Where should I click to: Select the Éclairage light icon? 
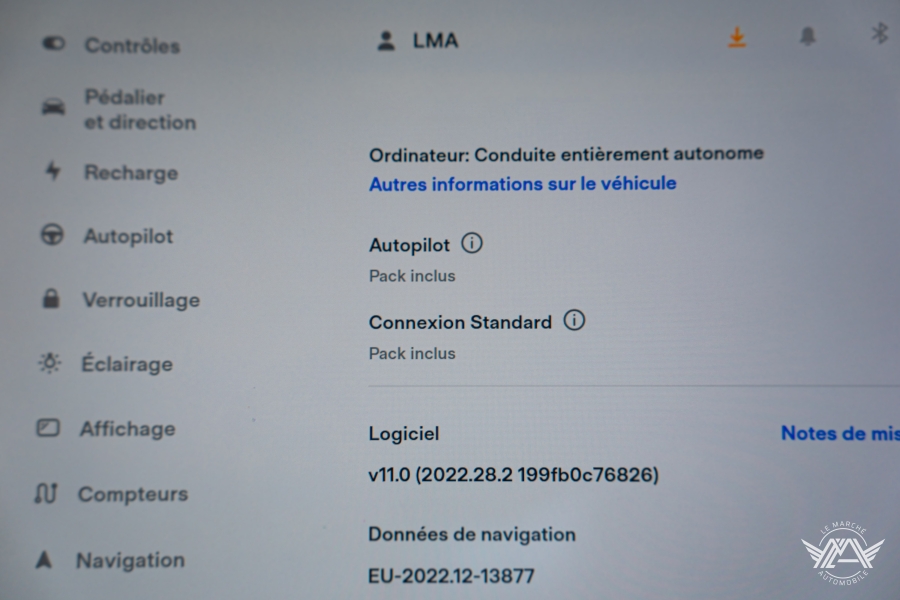tap(50, 363)
